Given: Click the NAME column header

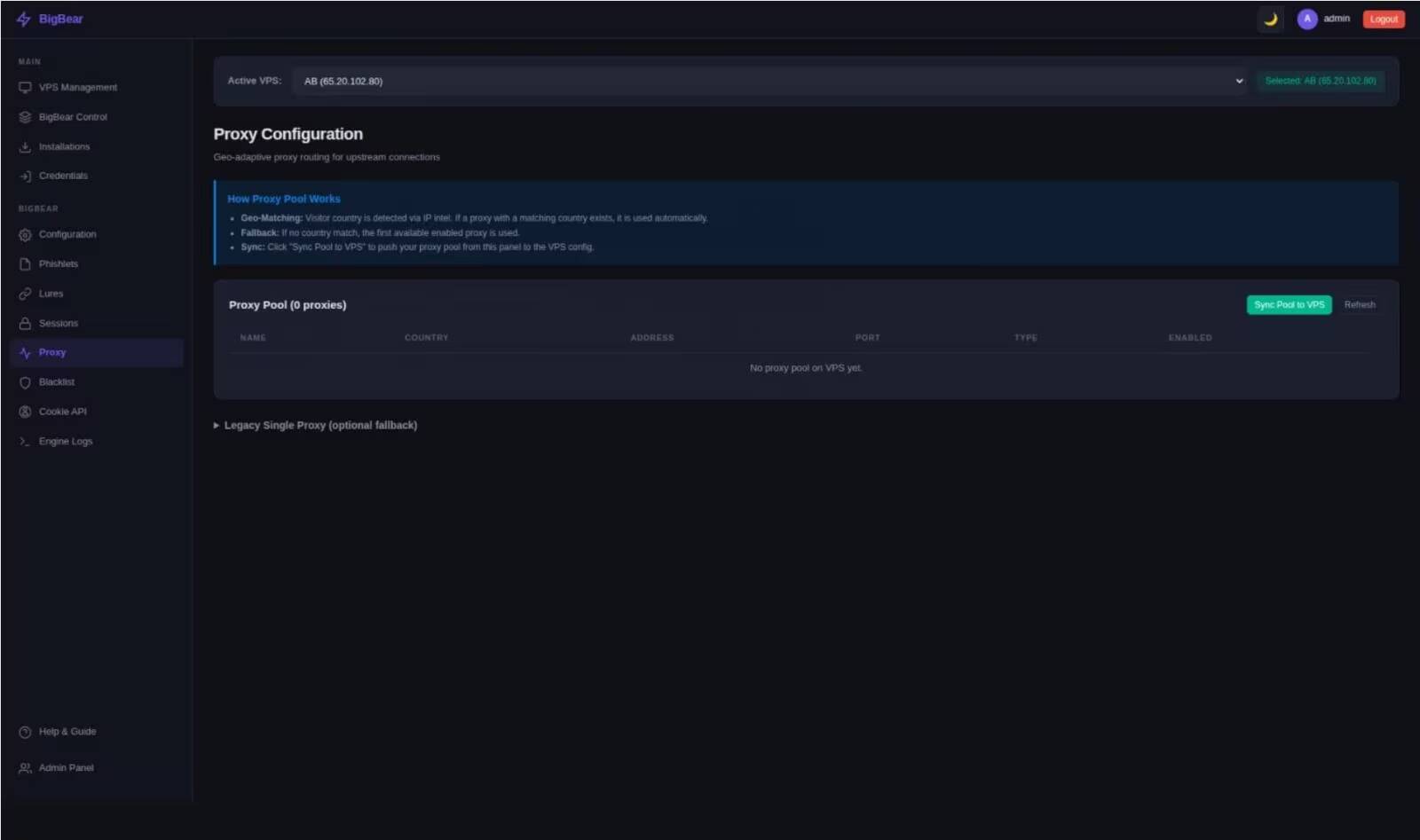Looking at the screenshot, I should click(253, 338).
